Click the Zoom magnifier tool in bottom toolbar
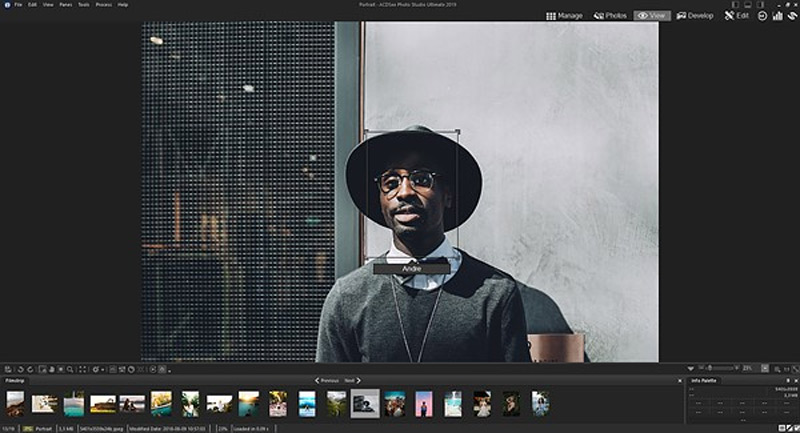 pos(70,369)
